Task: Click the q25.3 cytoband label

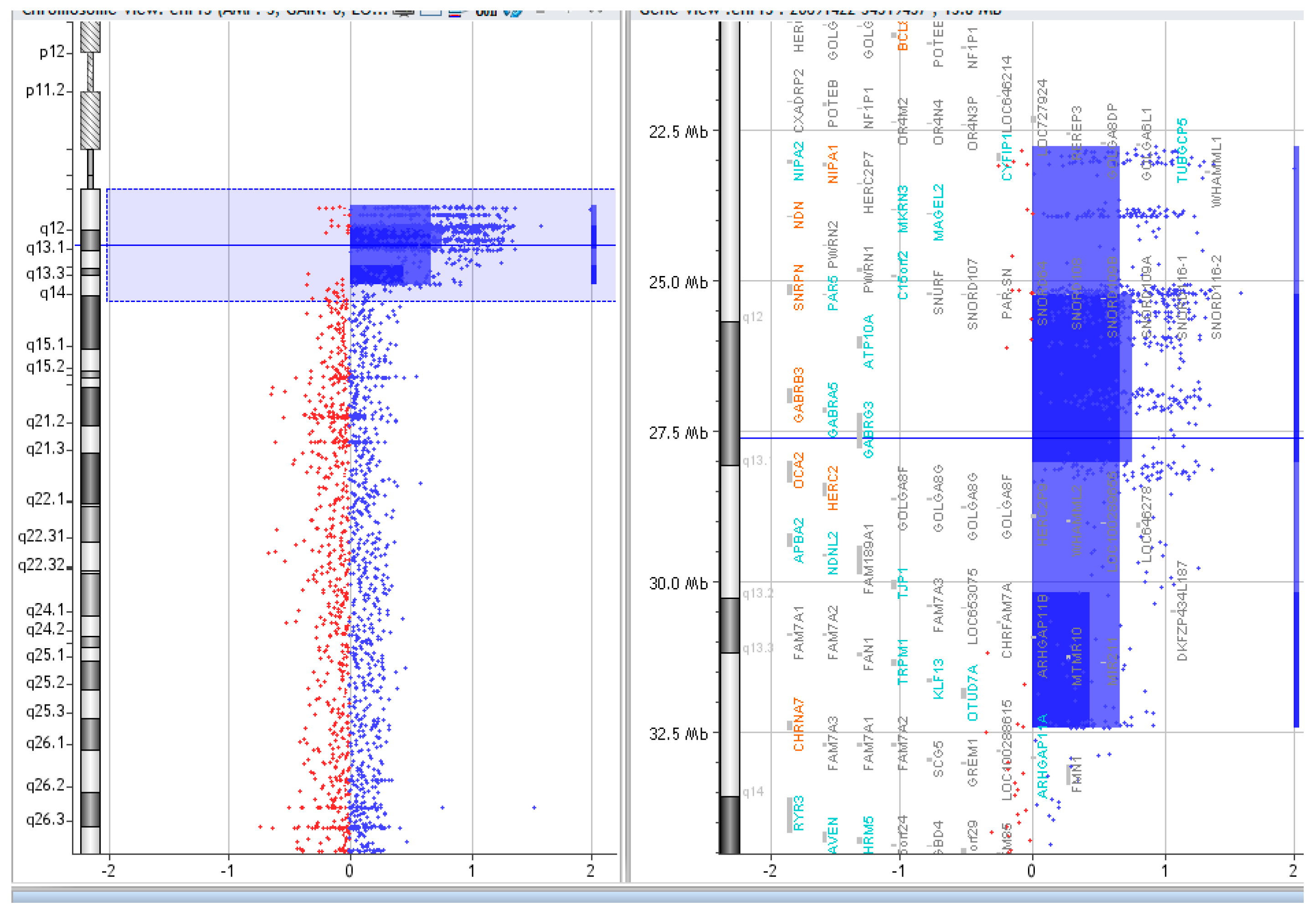Action: point(45,711)
